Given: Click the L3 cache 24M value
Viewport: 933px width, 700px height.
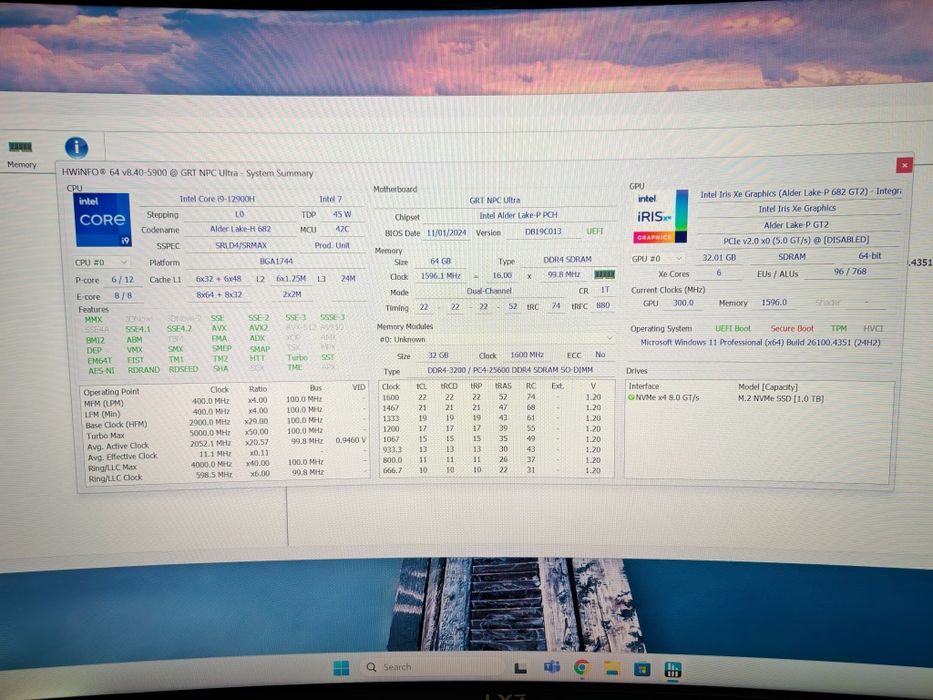Looking at the screenshot, I should point(348,278).
